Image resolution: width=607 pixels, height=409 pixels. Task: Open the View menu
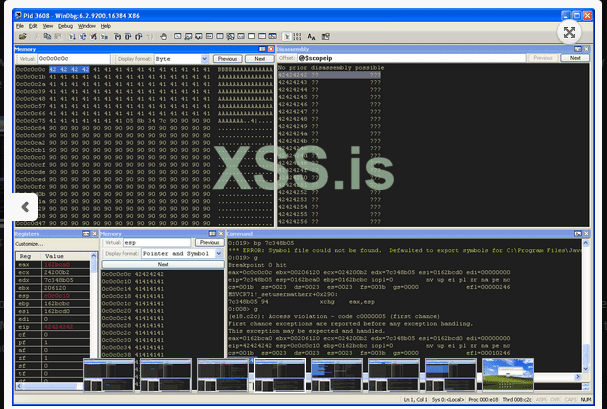tap(48, 26)
